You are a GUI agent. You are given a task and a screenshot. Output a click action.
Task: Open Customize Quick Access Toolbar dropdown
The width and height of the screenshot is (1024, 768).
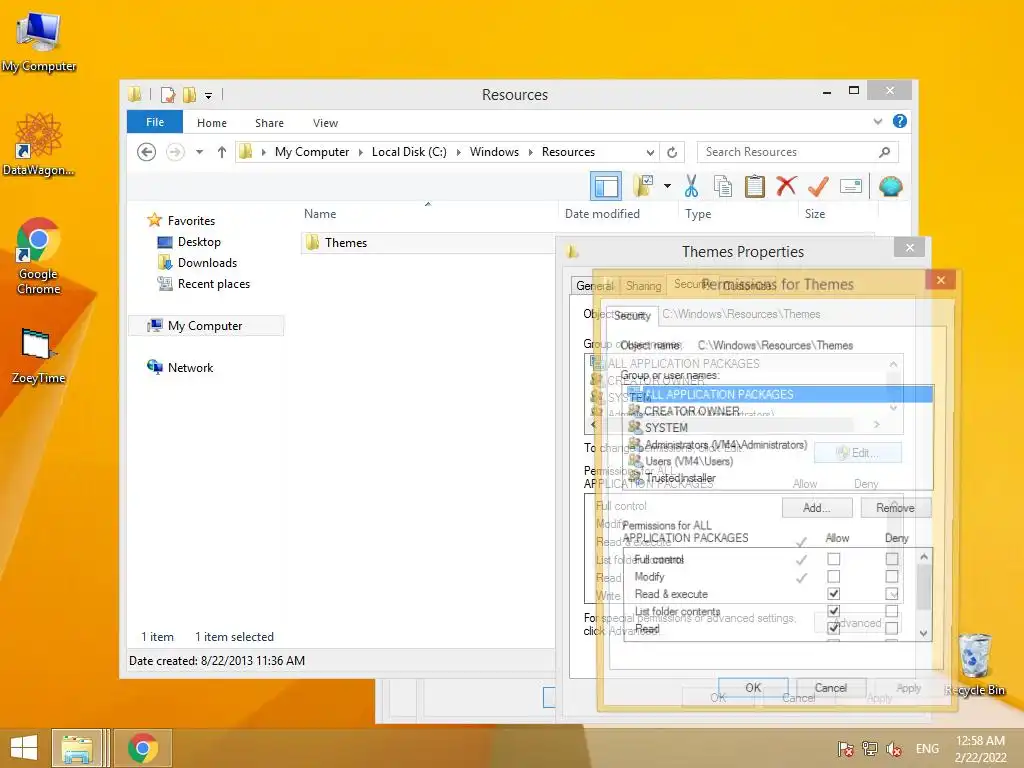pos(208,95)
